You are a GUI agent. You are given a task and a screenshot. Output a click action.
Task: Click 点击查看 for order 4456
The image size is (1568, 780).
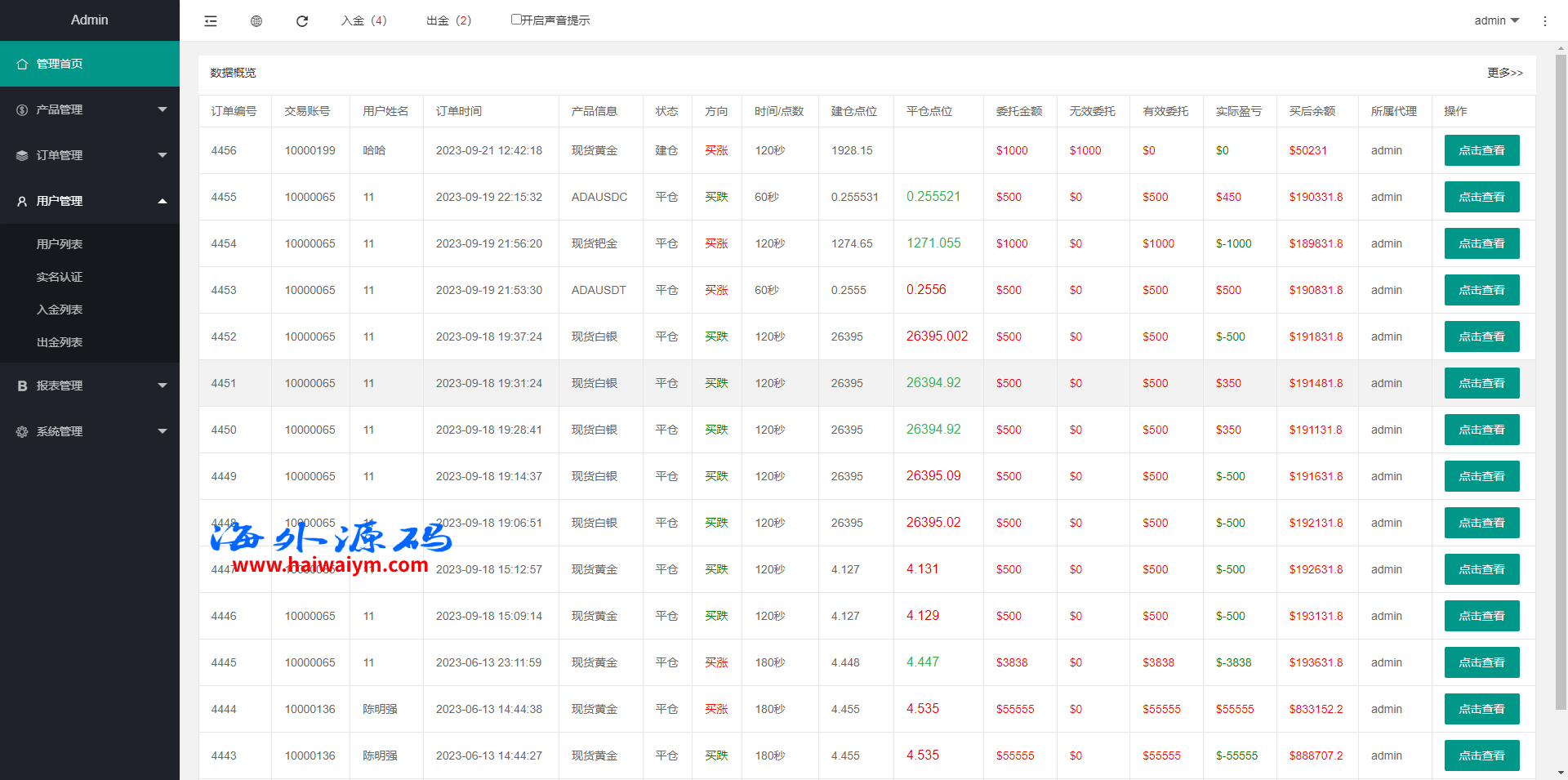tap(1481, 150)
